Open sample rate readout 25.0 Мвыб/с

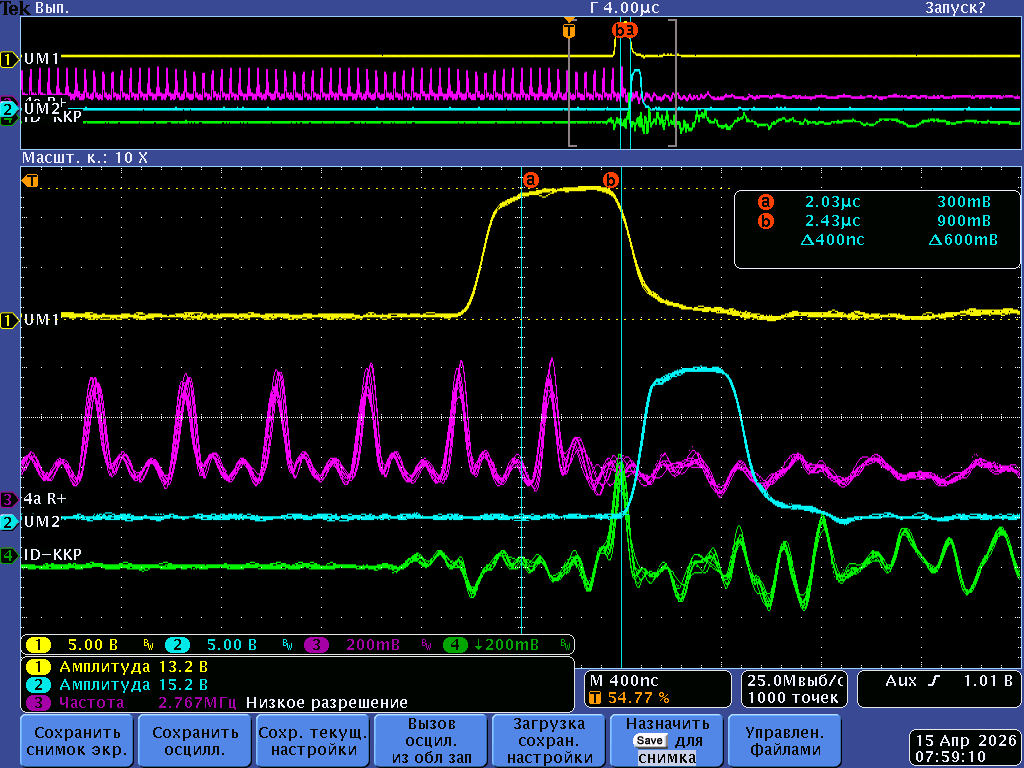tap(794, 680)
